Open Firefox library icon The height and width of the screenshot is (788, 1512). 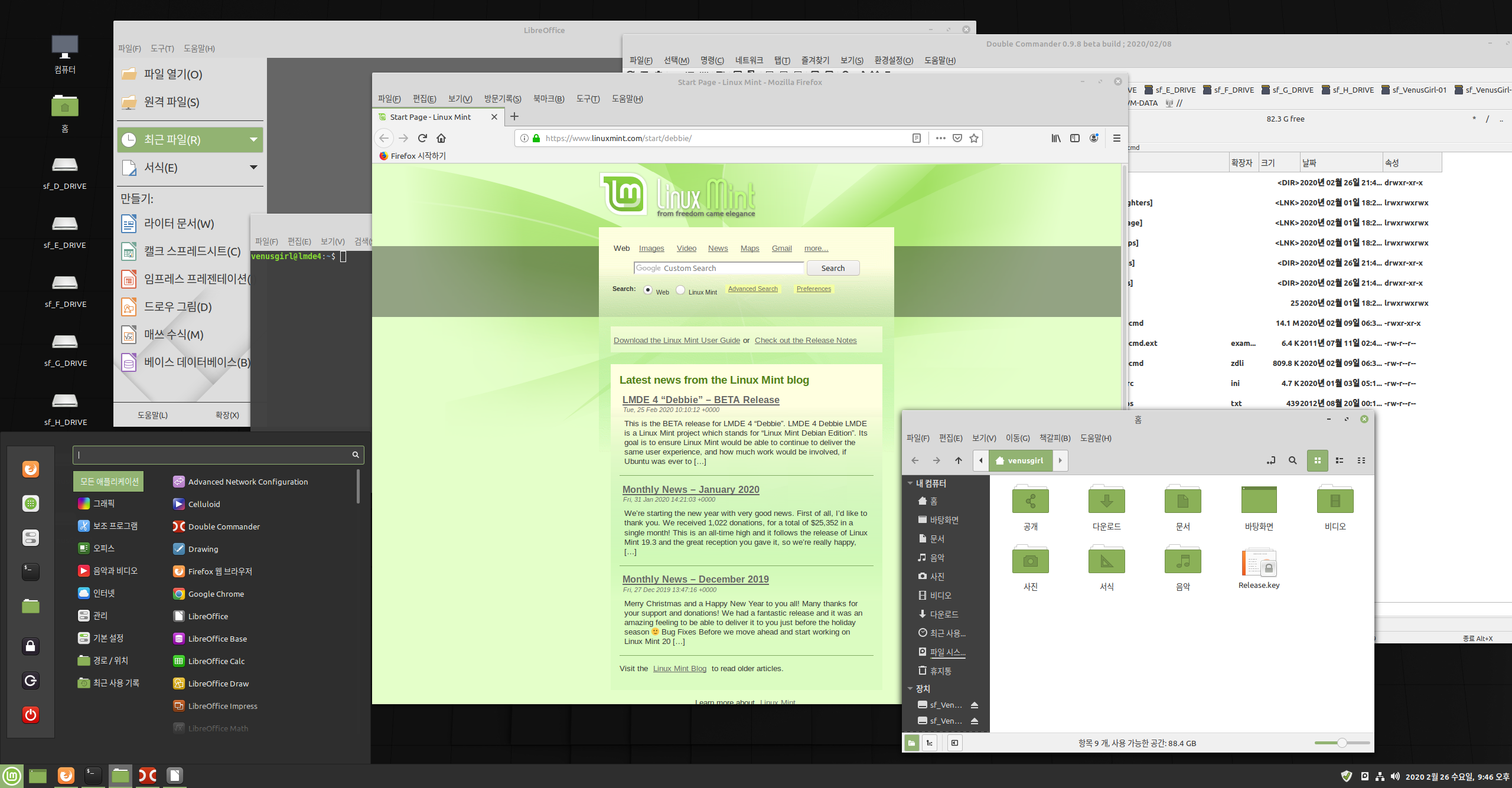click(x=1056, y=138)
